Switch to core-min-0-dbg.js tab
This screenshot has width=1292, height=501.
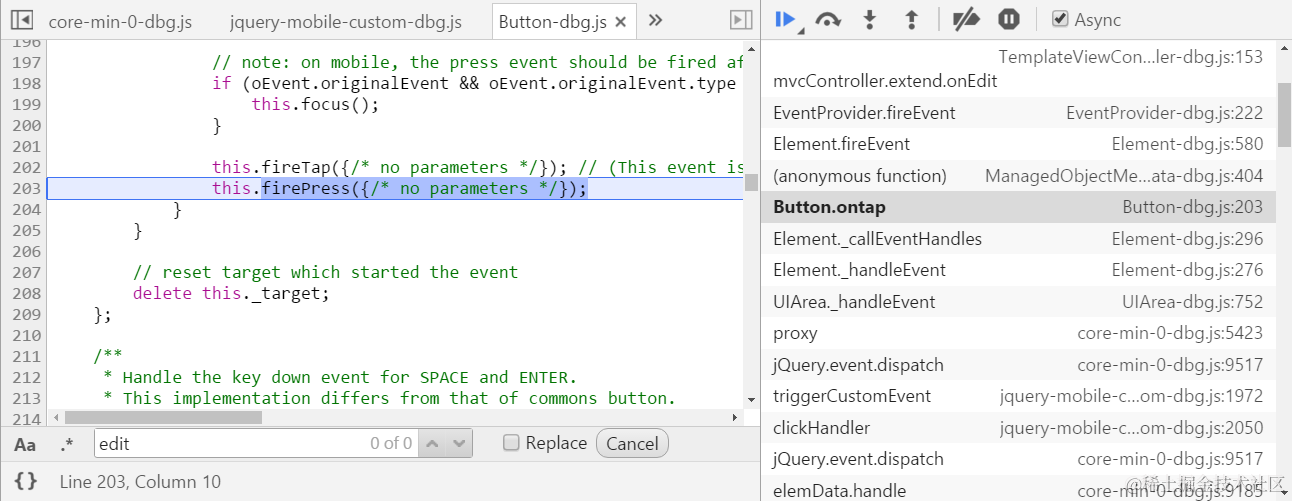click(120, 21)
